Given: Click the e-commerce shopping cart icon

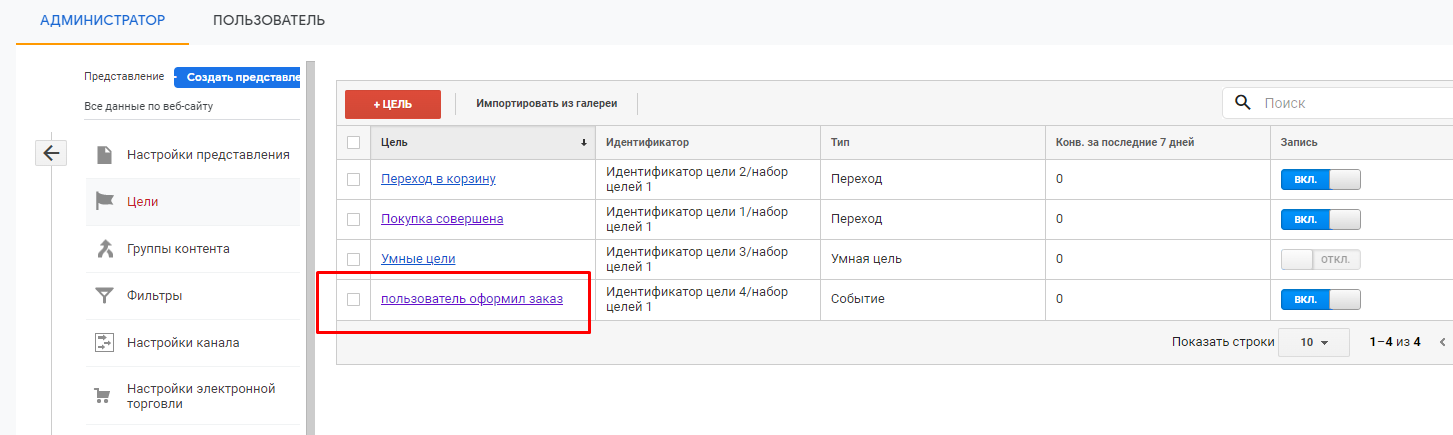Looking at the screenshot, I should [x=104, y=396].
